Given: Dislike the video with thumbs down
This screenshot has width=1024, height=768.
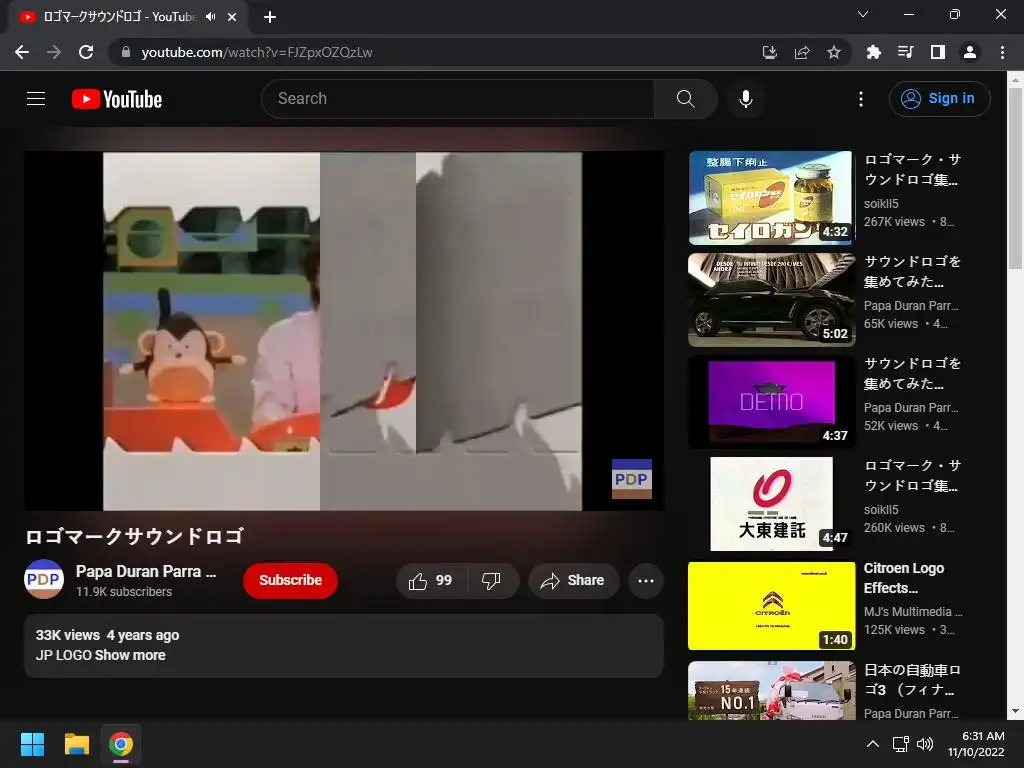Looking at the screenshot, I should pos(491,581).
